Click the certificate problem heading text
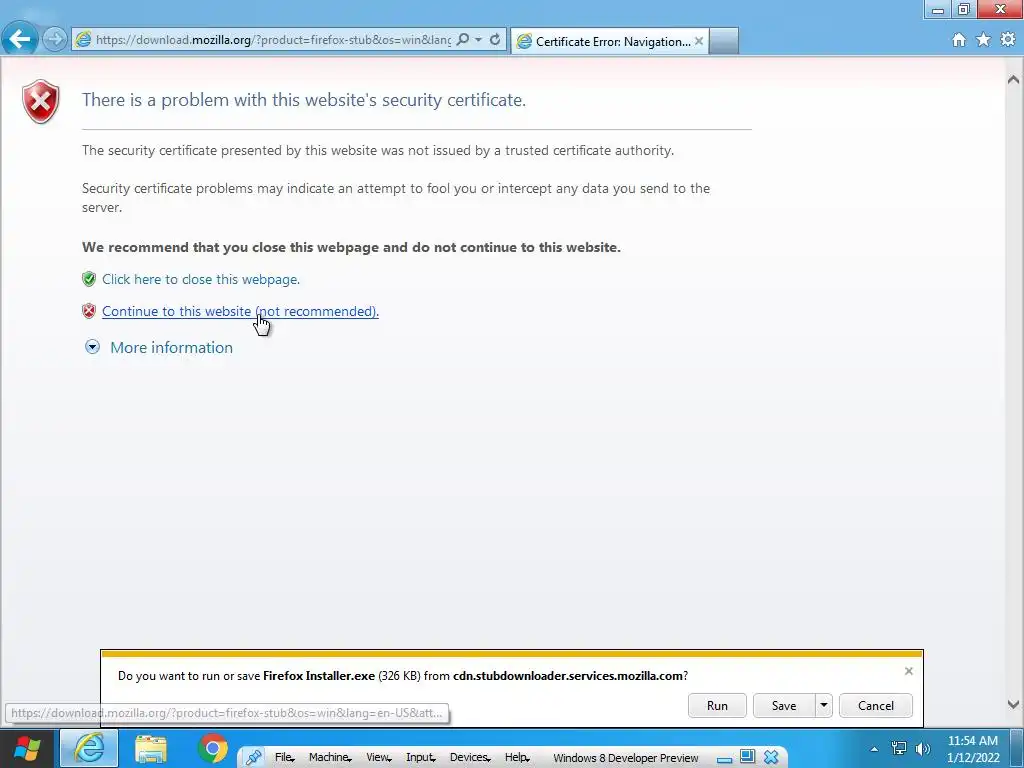This screenshot has width=1024, height=768. (x=304, y=100)
